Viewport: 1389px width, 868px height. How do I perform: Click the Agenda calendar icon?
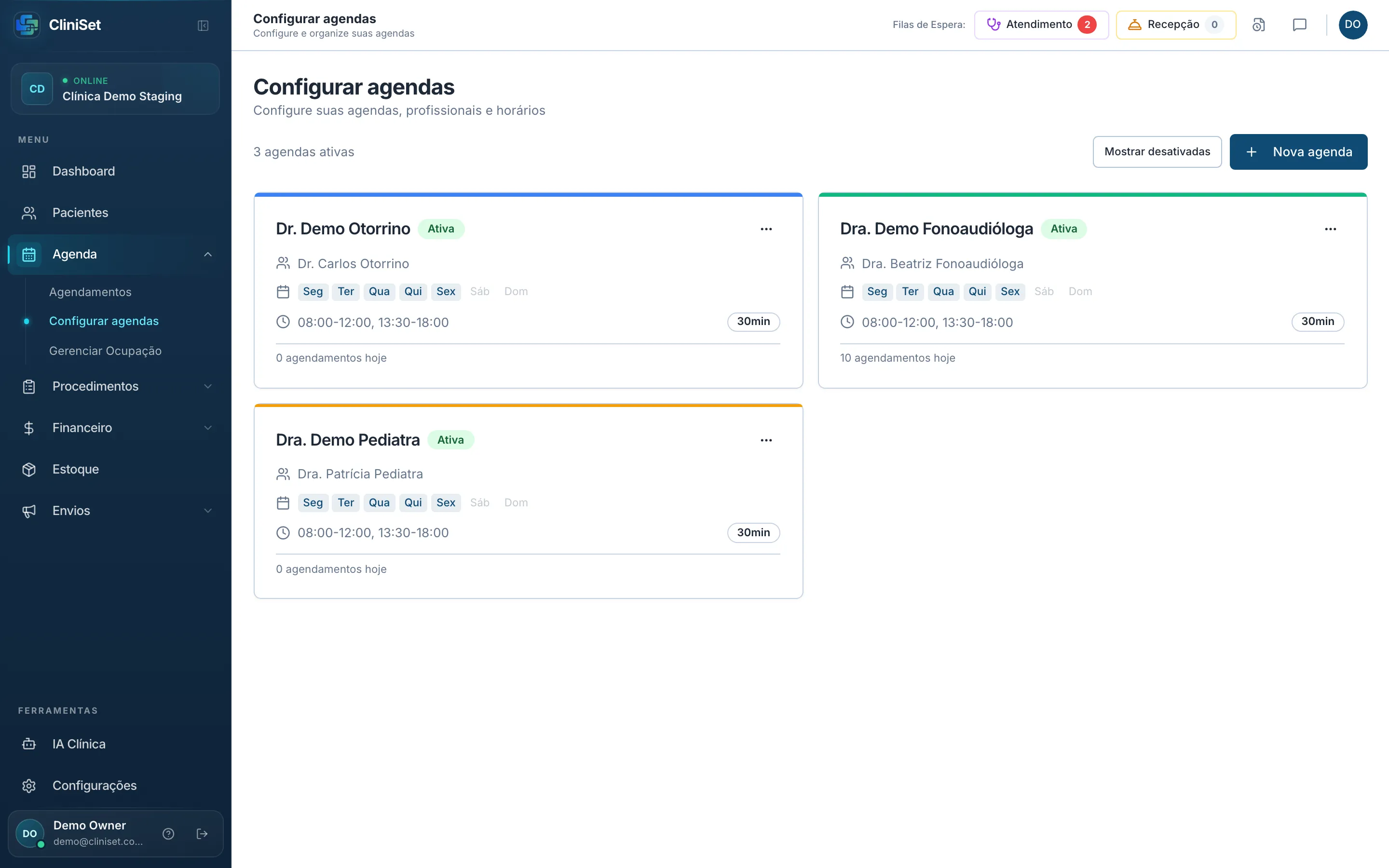pos(29,254)
